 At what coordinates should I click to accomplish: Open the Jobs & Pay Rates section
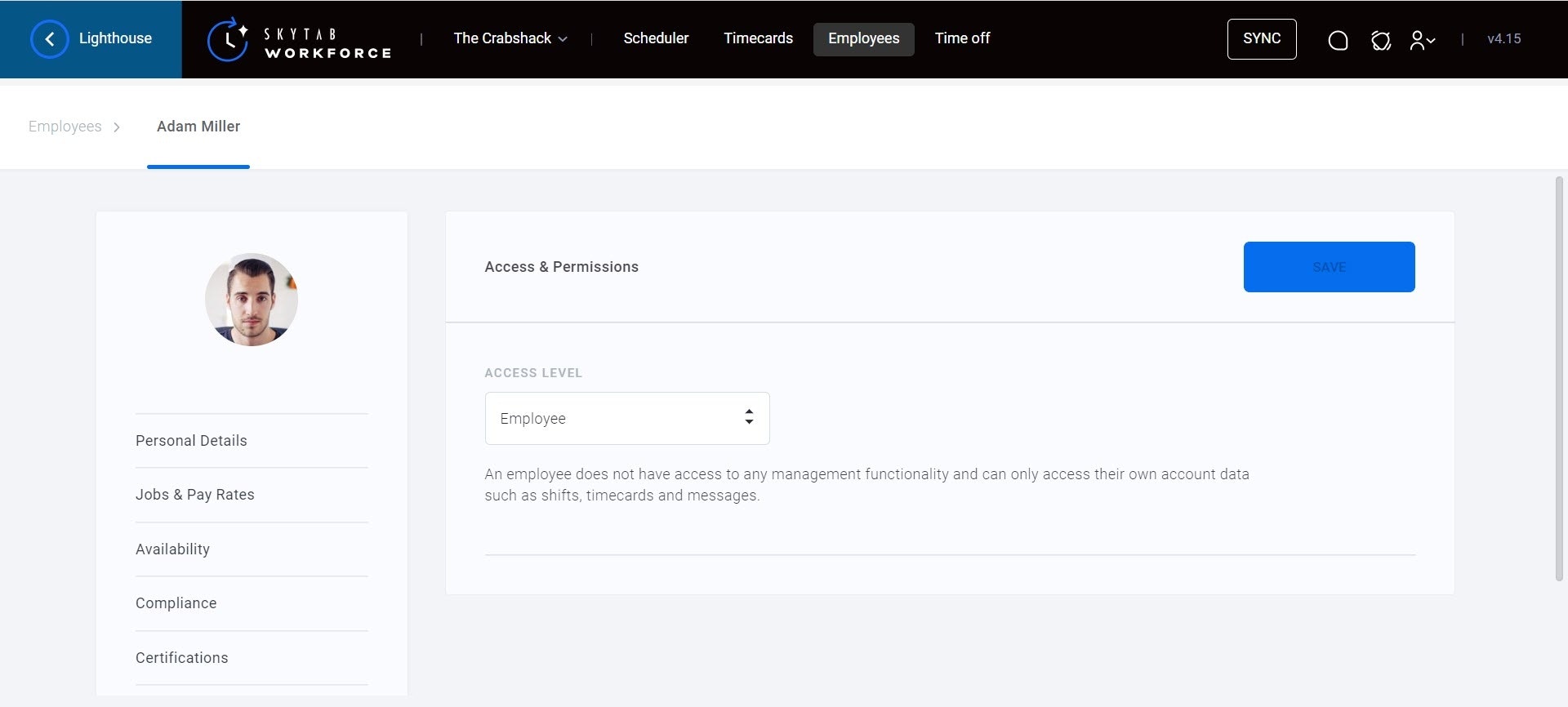pos(195,495)
